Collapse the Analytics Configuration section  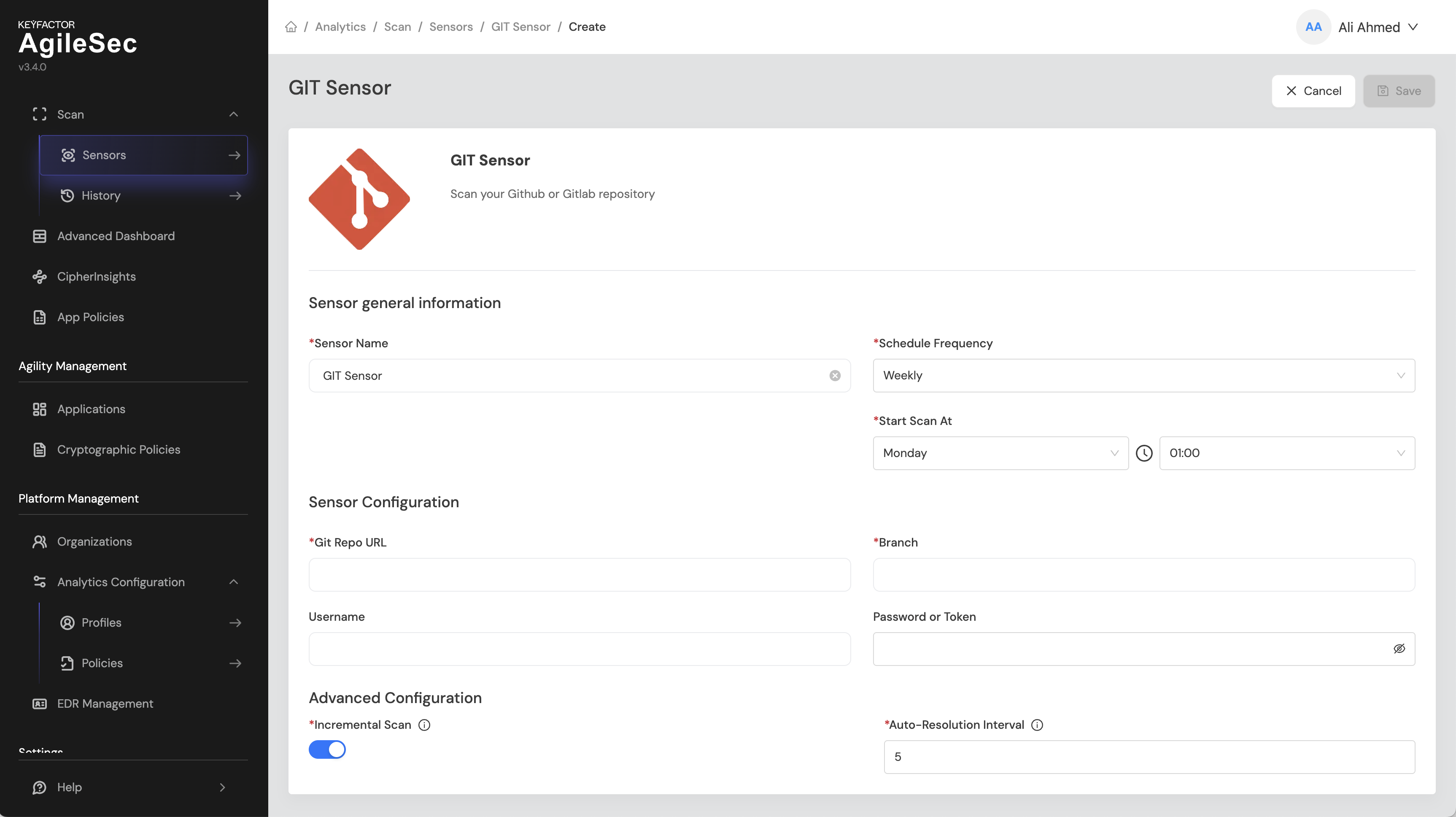(x=233, y=582)
